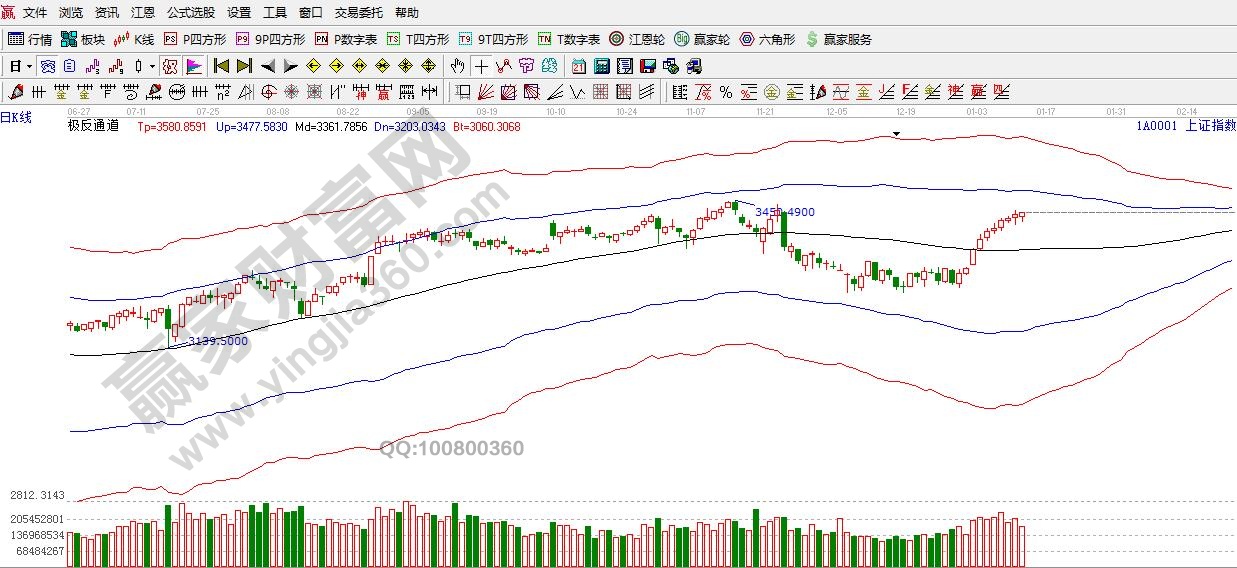Viewport: 1237px width, 568px height.
Task: Click the 极反通道 indicator label
Action: pos(93,126)
